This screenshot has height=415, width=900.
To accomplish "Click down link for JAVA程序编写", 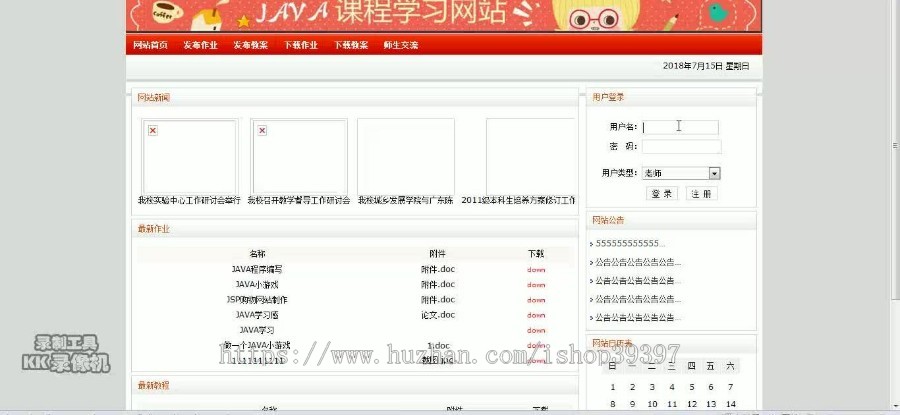I will pos(536,270).
